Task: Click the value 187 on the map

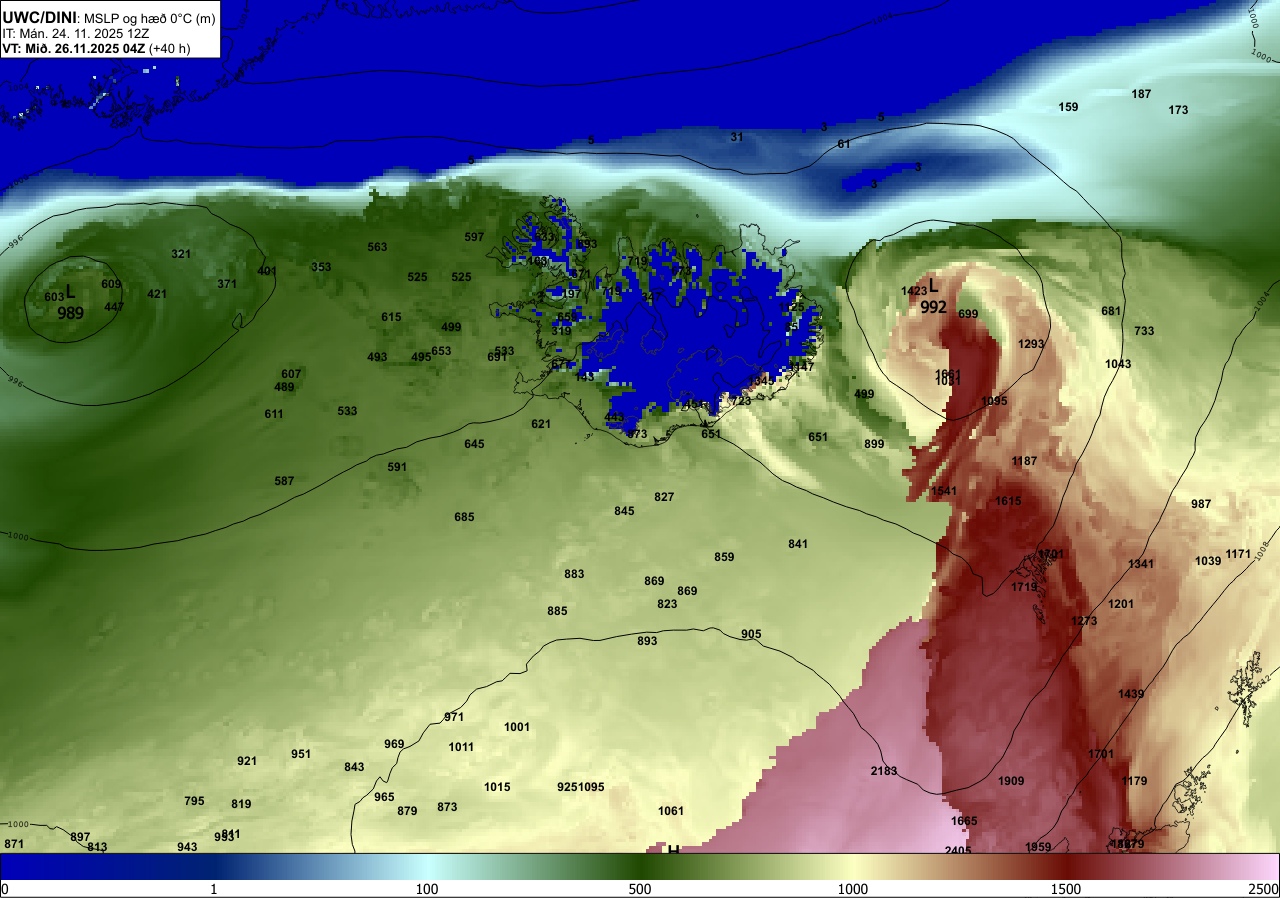Action: point(1141,94)
